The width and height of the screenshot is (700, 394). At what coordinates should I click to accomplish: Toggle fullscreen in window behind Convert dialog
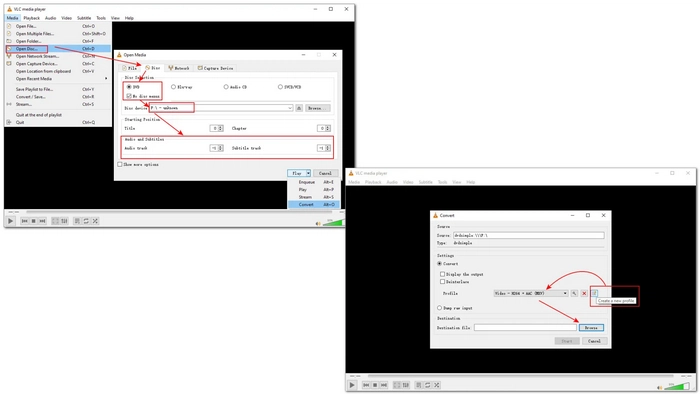click(x=397, y=385)
